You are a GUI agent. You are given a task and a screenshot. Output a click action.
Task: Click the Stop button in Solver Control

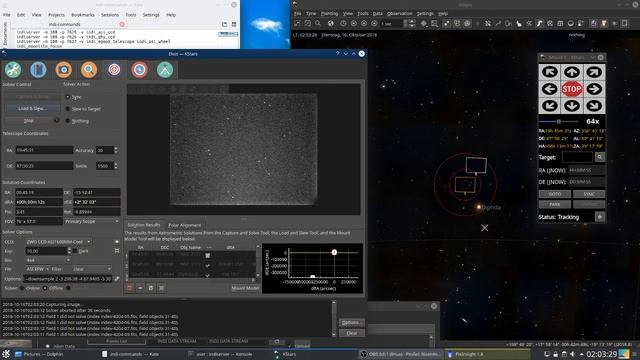(x=29, y=121)
